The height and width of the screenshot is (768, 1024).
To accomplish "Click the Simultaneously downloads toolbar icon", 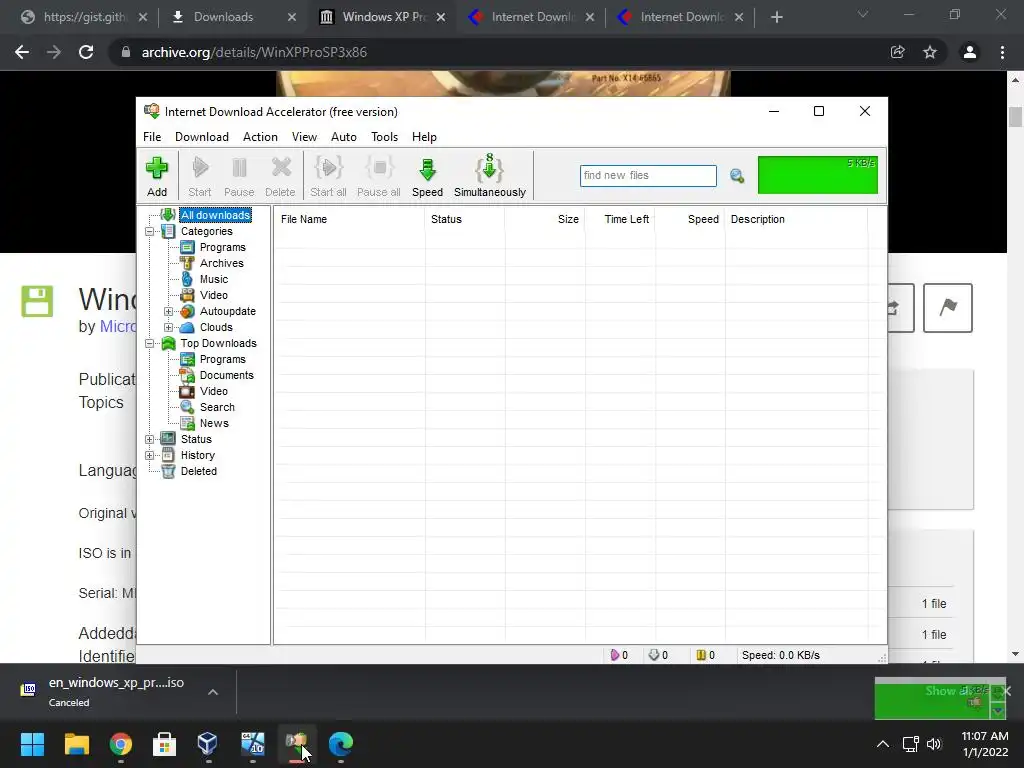I will pyautogui.click(x=490, y=176).
